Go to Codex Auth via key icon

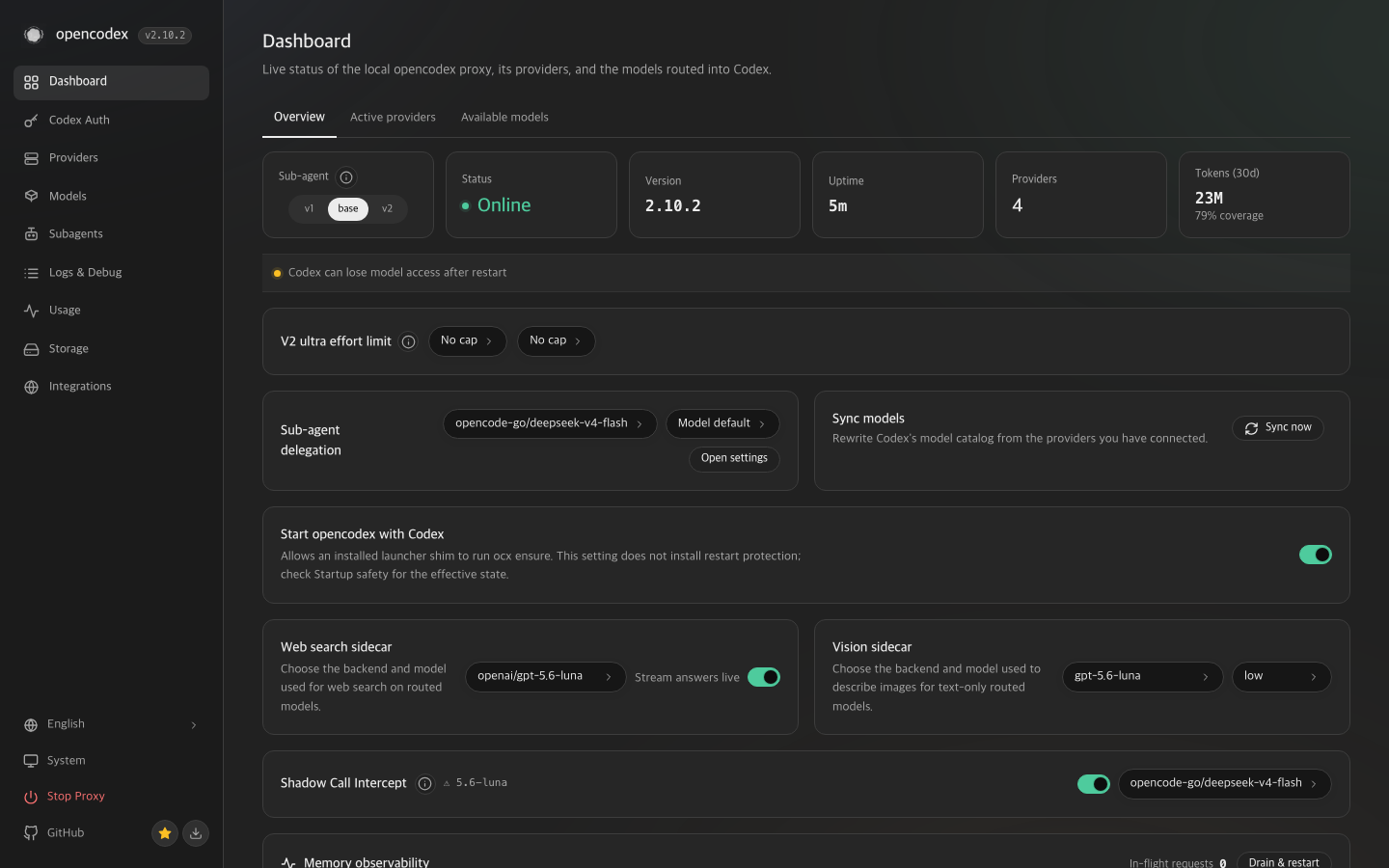coord(31,121)
